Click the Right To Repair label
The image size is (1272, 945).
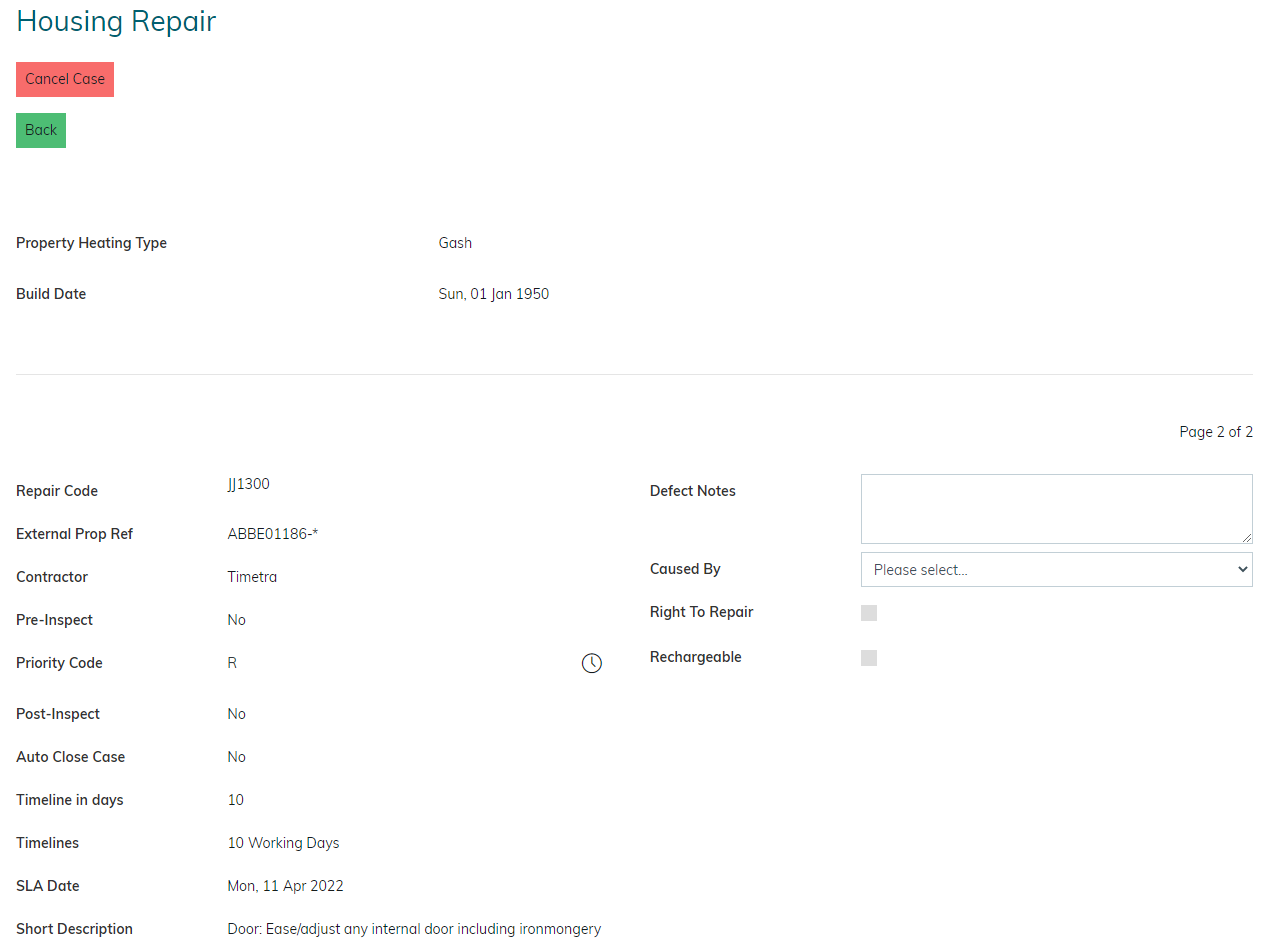701,612
